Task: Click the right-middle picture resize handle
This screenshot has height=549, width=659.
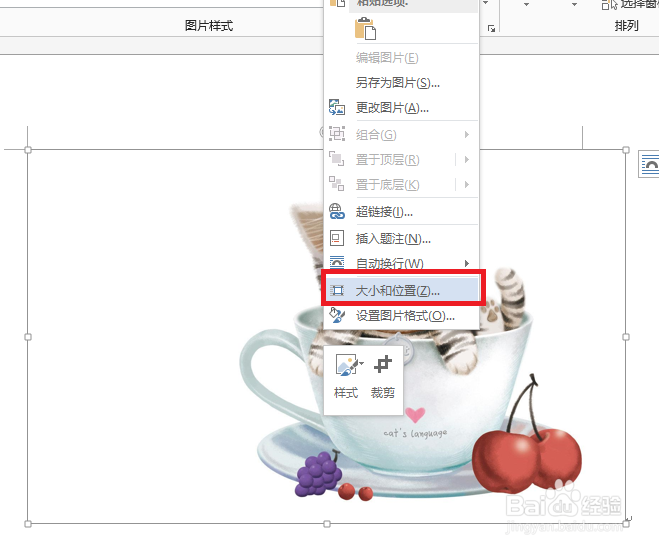Action: coord(626,337)
